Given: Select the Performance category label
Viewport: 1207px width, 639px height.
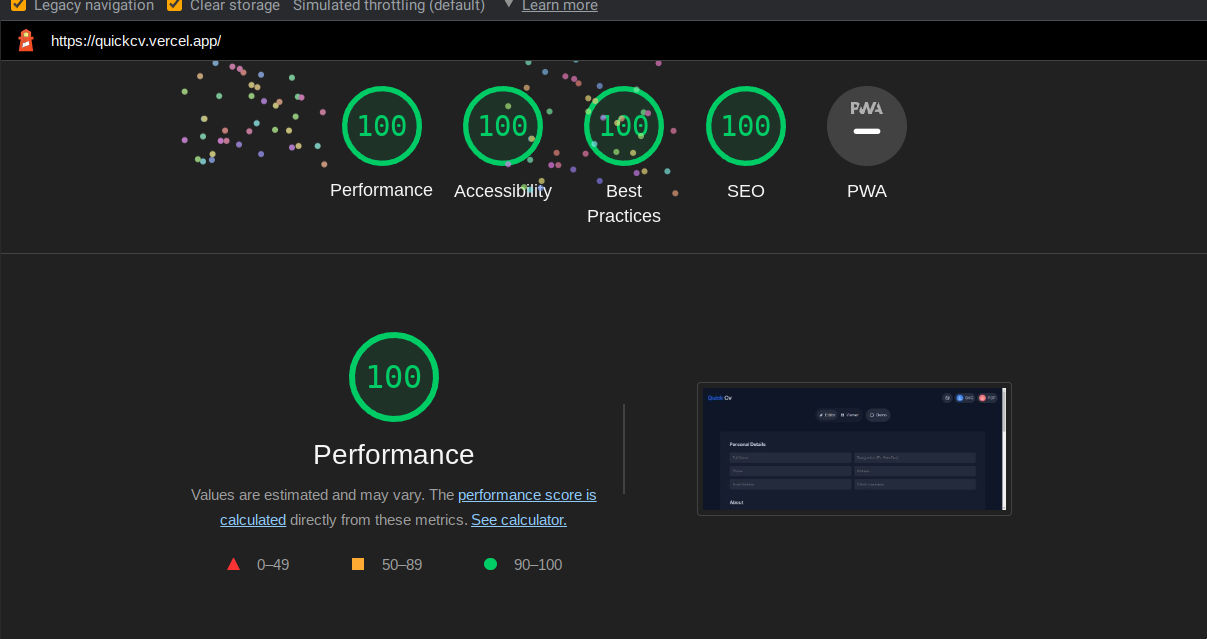Looking at the screenshot, I should click(381, 190).
